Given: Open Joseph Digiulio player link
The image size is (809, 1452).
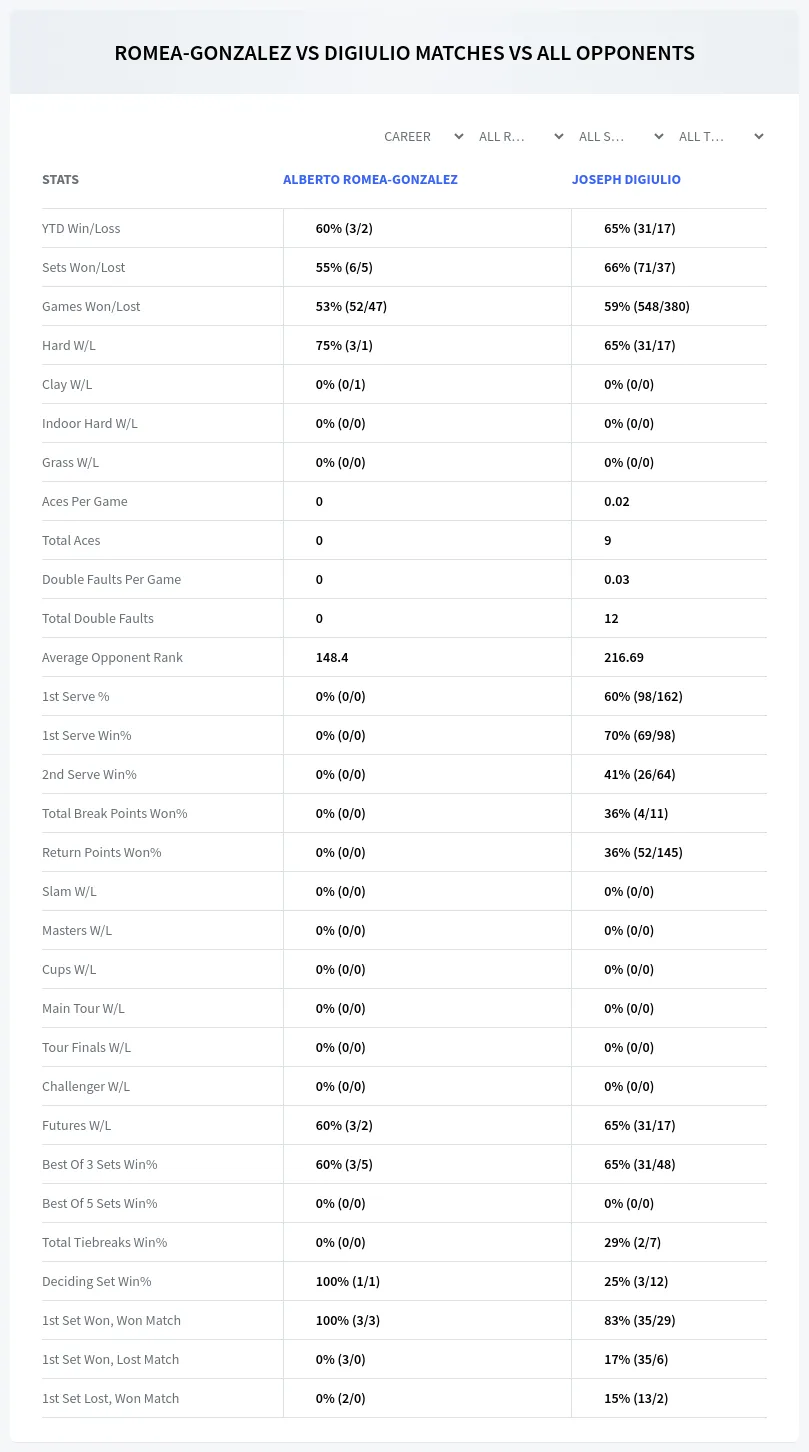Looking at the screenshot, I should (626, 180).
